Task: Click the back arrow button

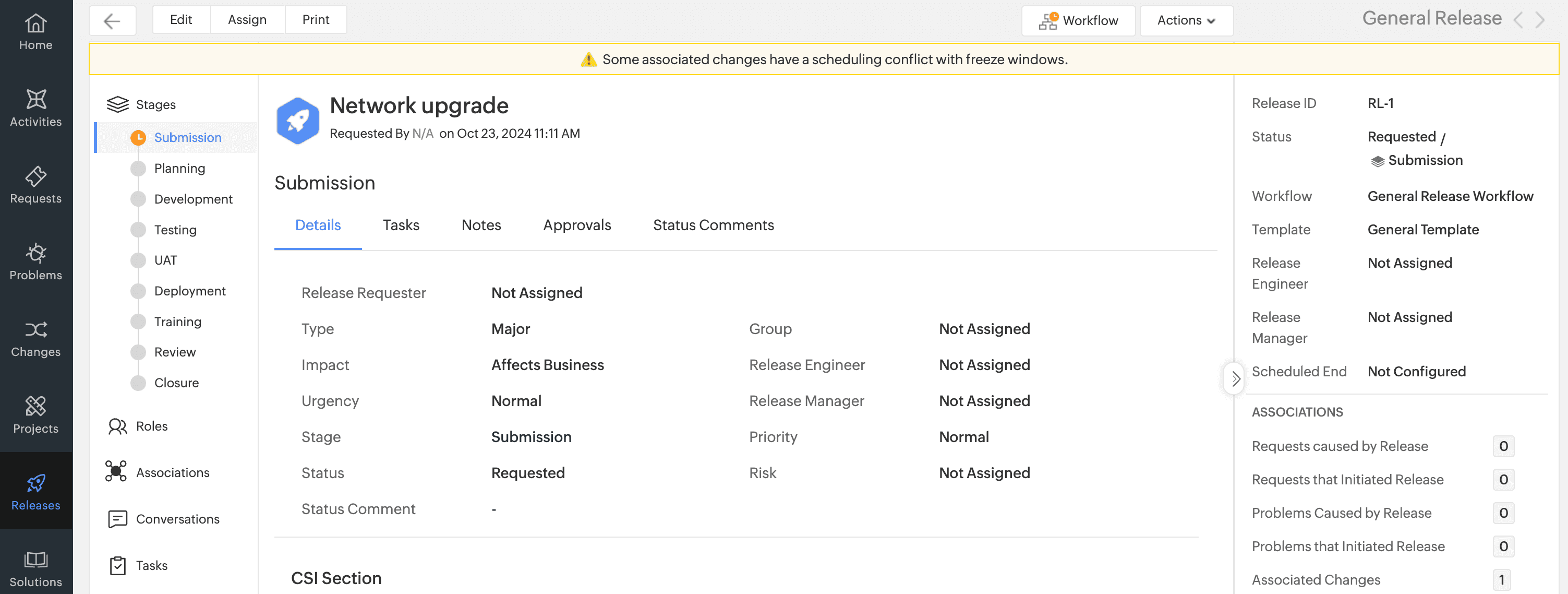Action: [112, 21]
